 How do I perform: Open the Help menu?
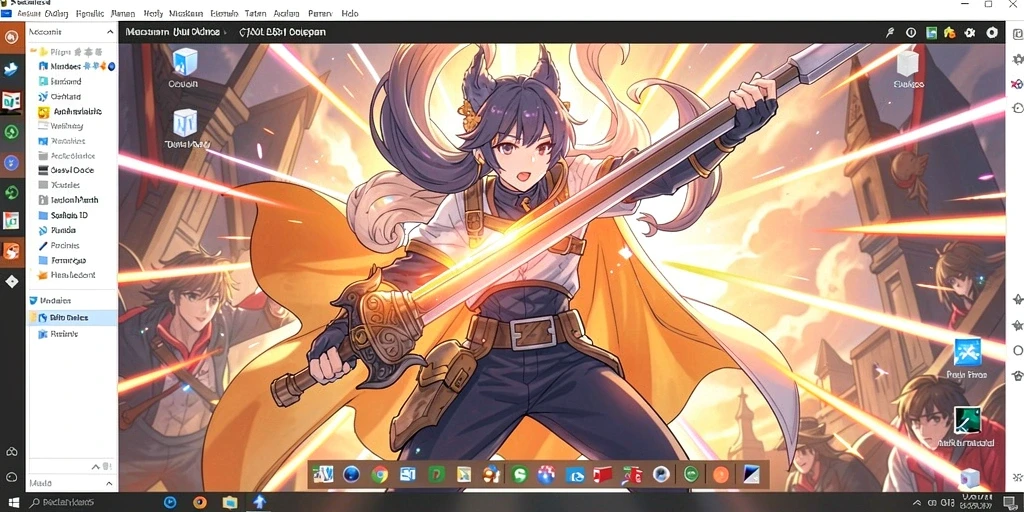349,13
